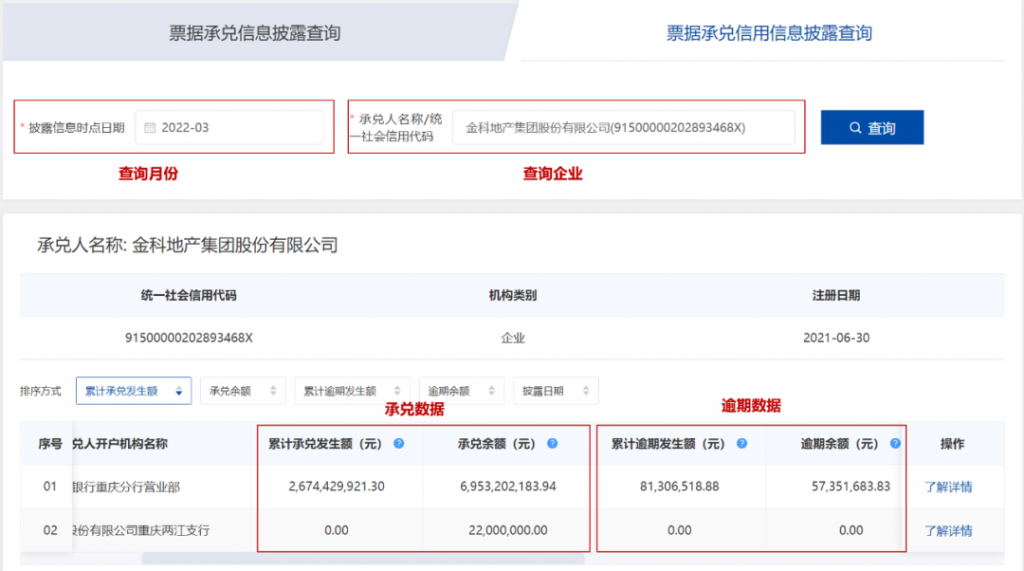Select overdue balance 57,351,683.83

[x=851, y=486]
